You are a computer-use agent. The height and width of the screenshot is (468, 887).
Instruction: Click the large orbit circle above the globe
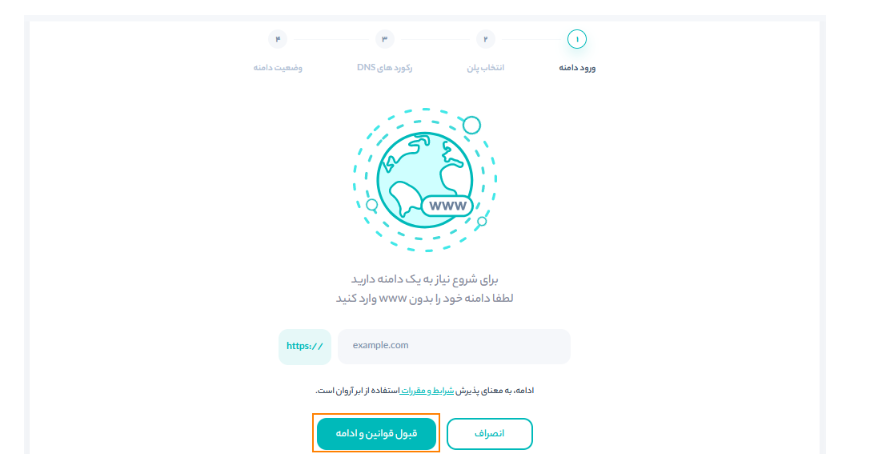coord(472,125)
